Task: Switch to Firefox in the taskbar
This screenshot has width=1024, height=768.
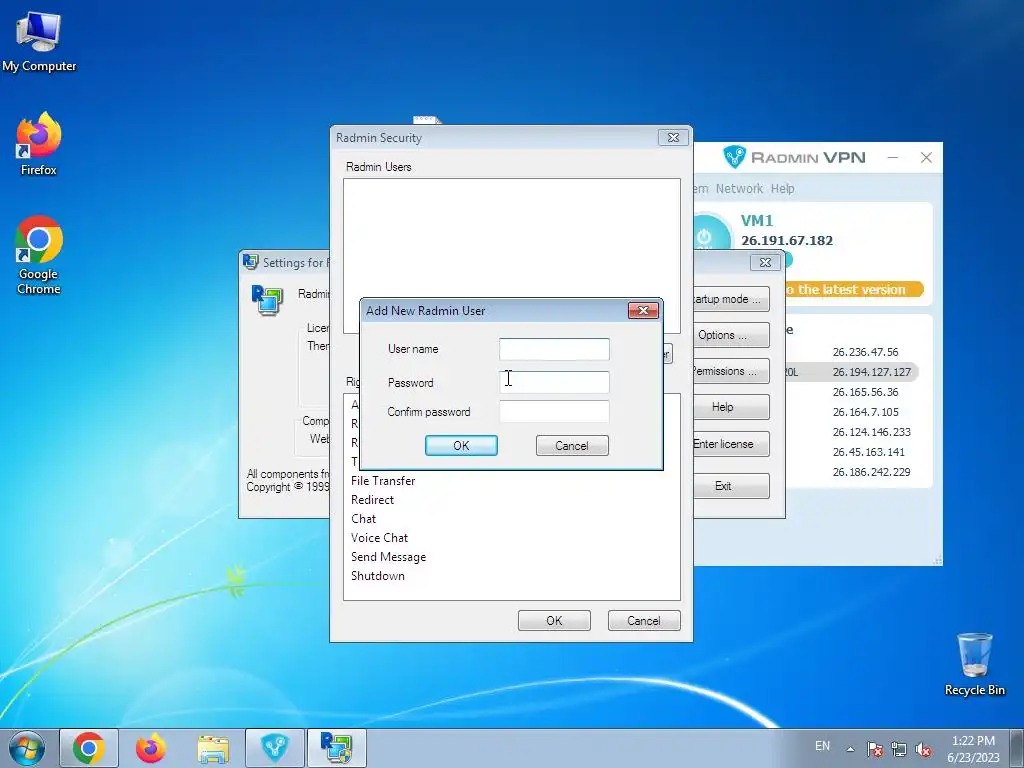Action: pos(151,748)
